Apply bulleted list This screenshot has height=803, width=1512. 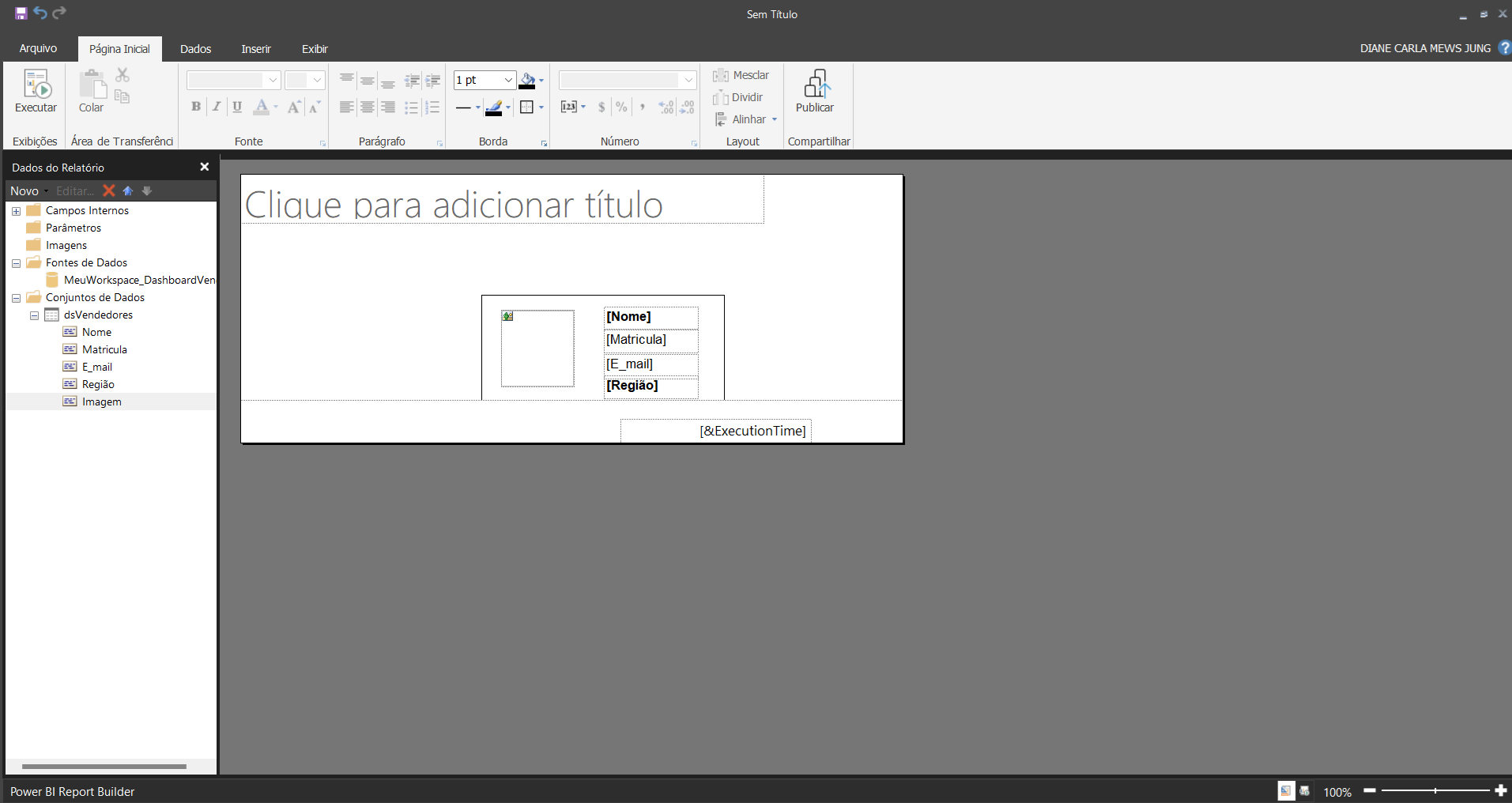(411, 107)
